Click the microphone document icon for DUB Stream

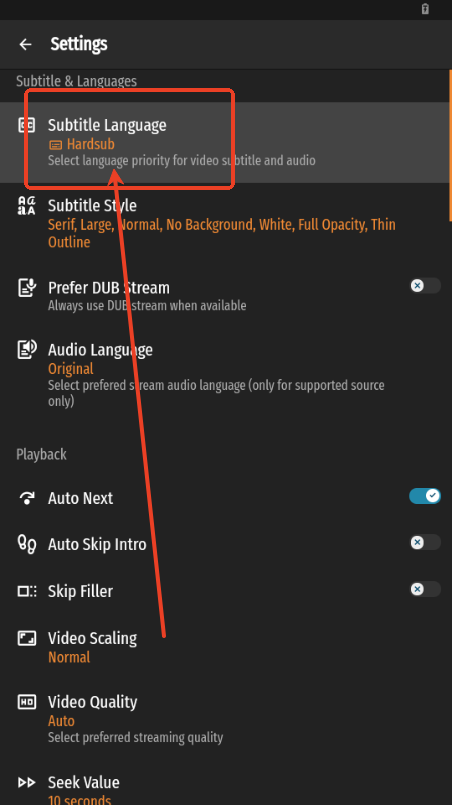[x=27, y=288]
